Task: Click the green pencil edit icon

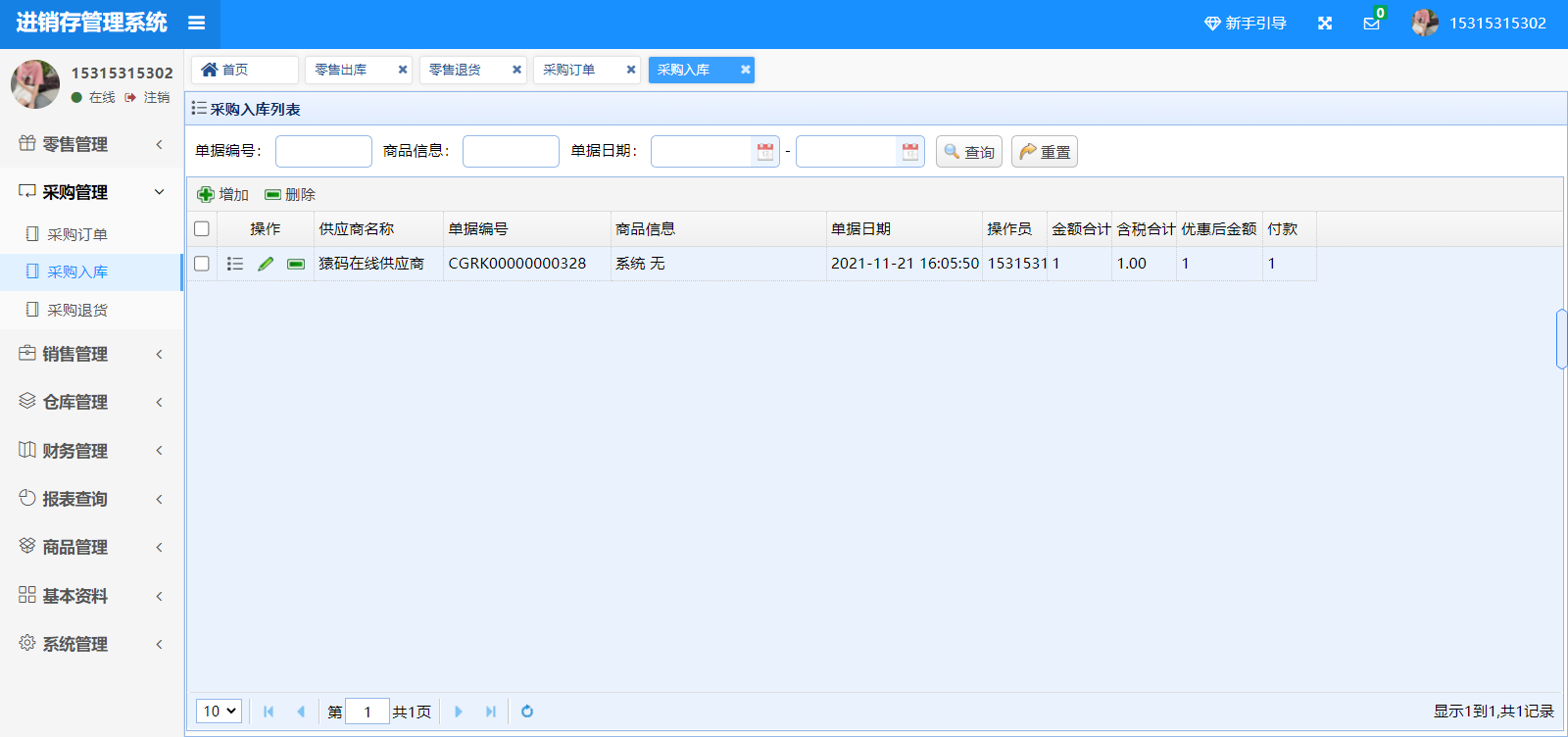Action: (x=266, y=264)
